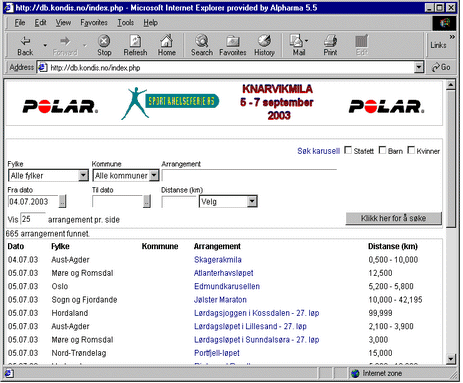Click the 'Distanse (km)' column header
The width and height of the screenshot is (463, 383).
393,246
